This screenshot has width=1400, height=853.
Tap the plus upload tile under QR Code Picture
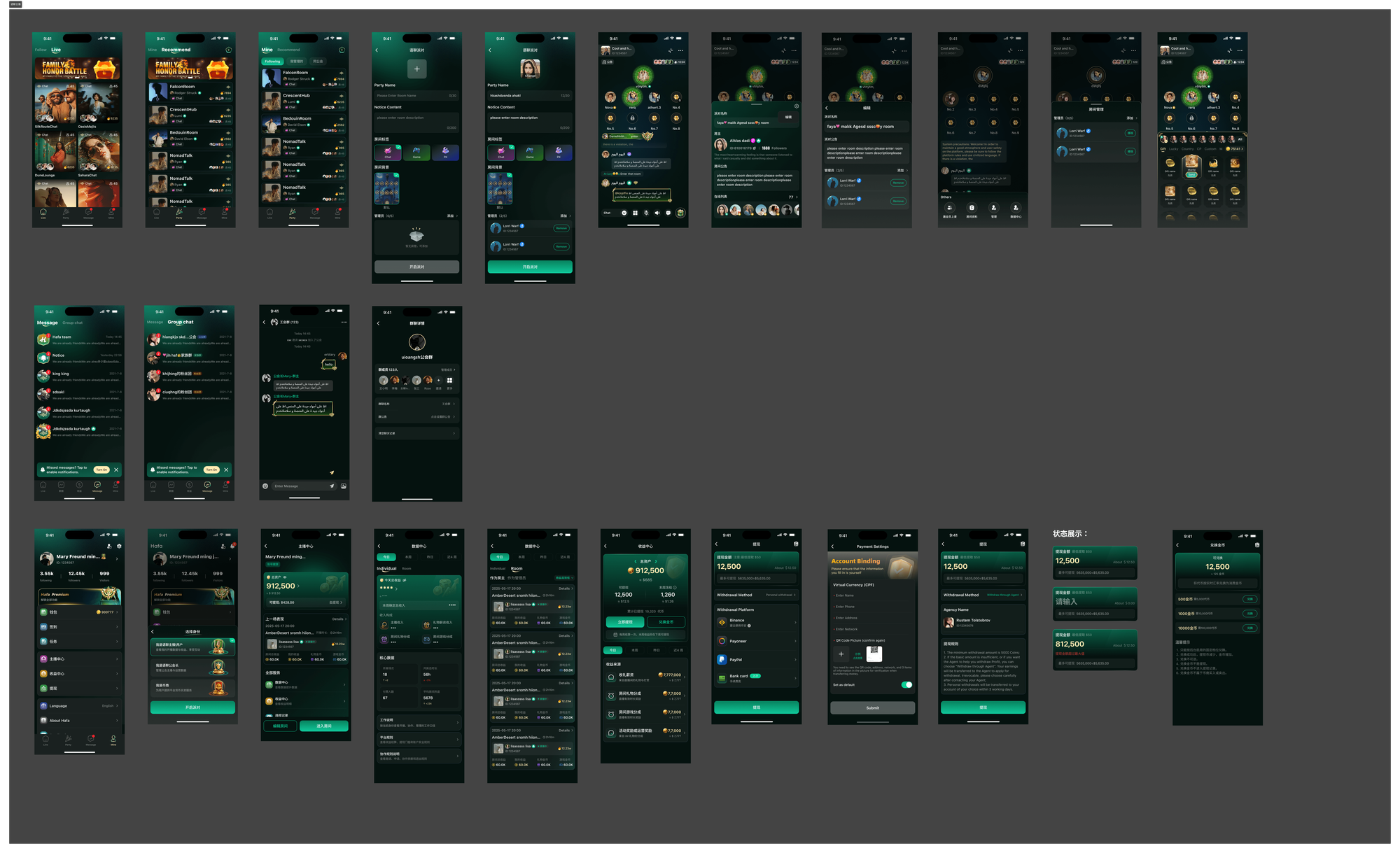841,654
